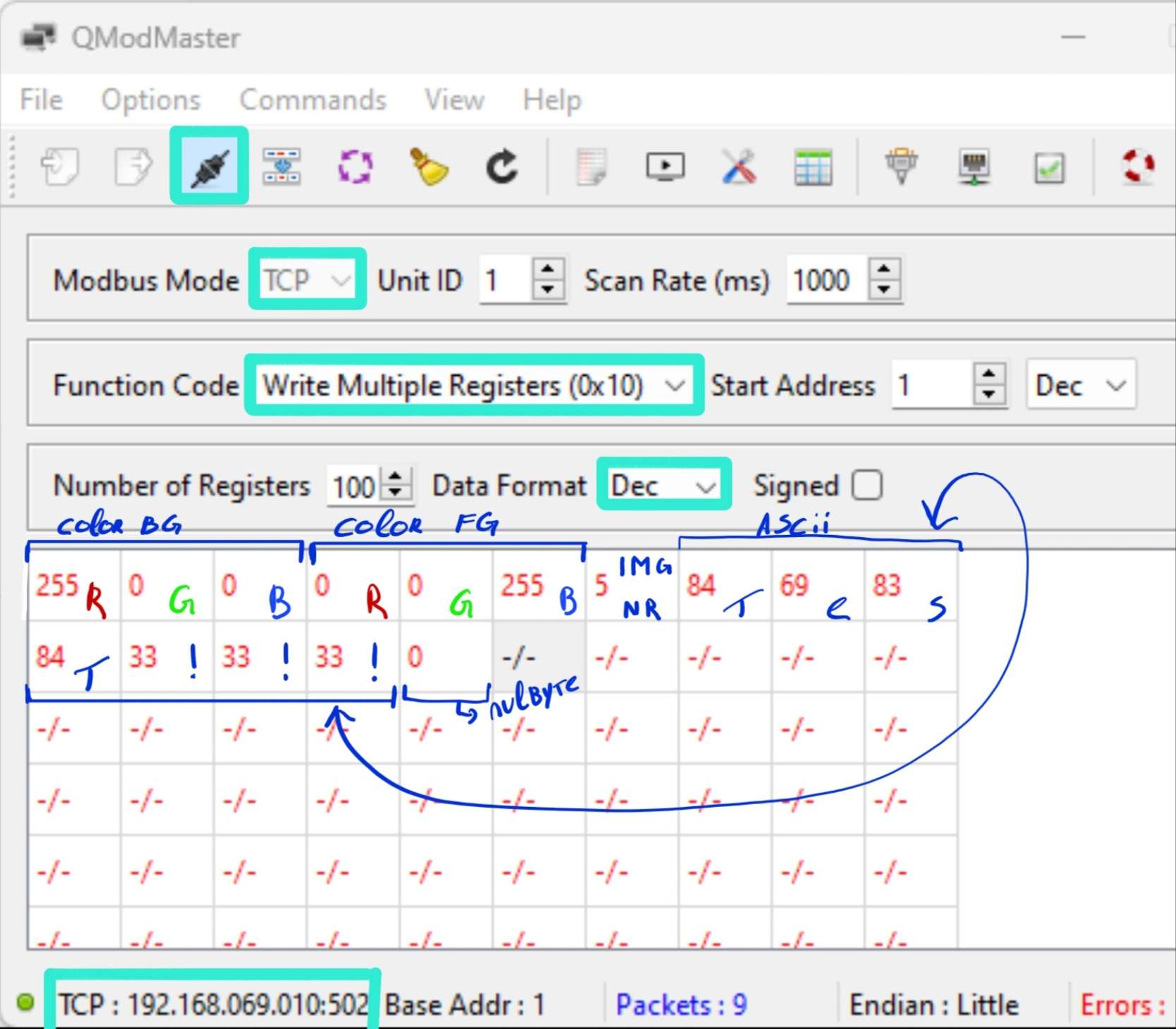The height and width of the screenshot is (1029, 1176).
Task: Click the Modbus TCP network settings icon
Action: click(974, 167)
